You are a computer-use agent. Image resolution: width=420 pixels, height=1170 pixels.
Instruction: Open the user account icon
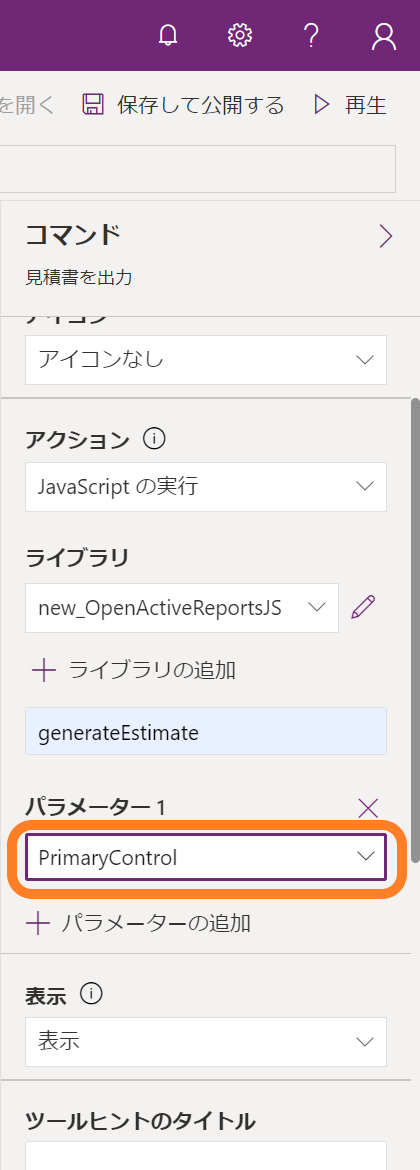[x=383, y=36]
